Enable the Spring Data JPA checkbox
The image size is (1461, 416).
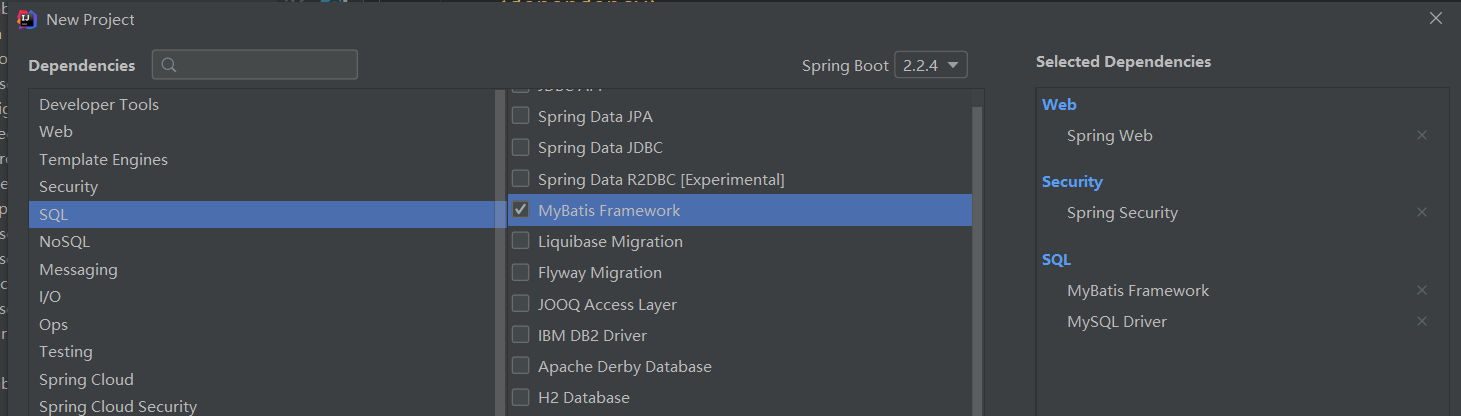520,116
